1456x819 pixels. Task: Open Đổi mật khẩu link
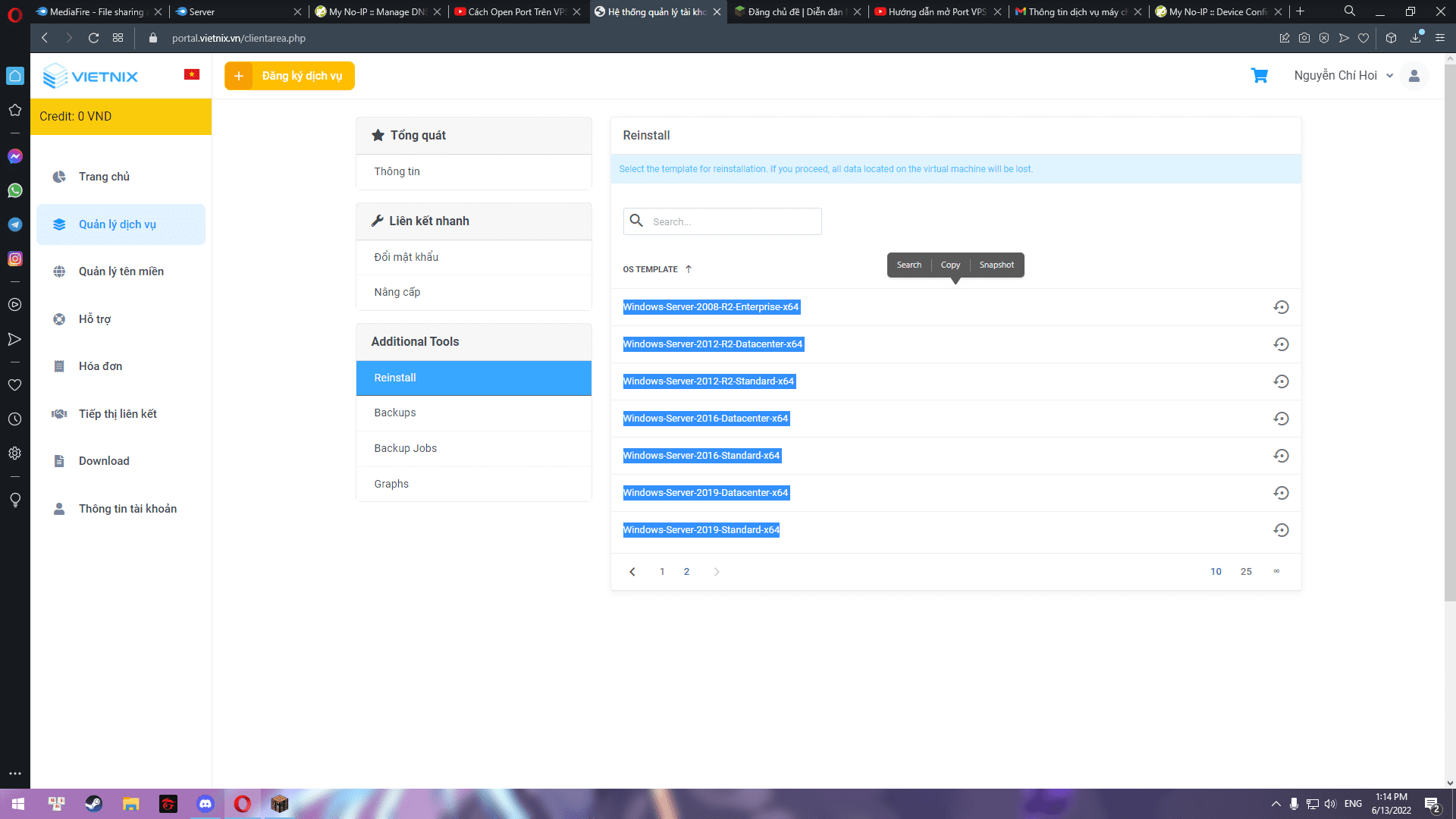click(x=406, y=257)
